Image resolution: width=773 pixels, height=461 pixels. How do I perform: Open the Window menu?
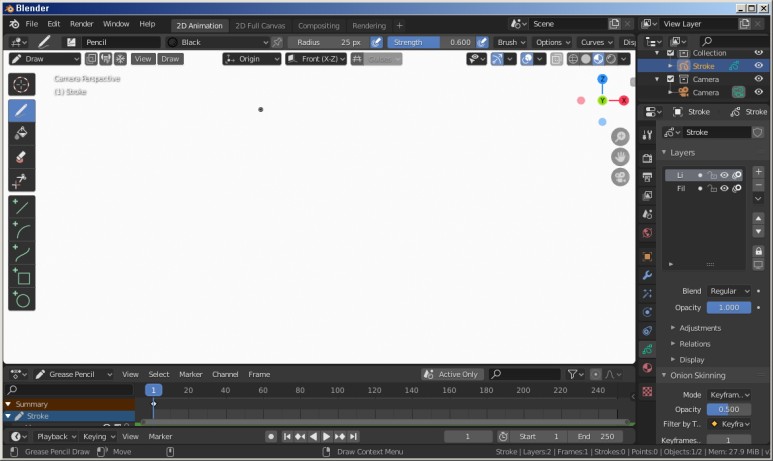click(116, 24)
